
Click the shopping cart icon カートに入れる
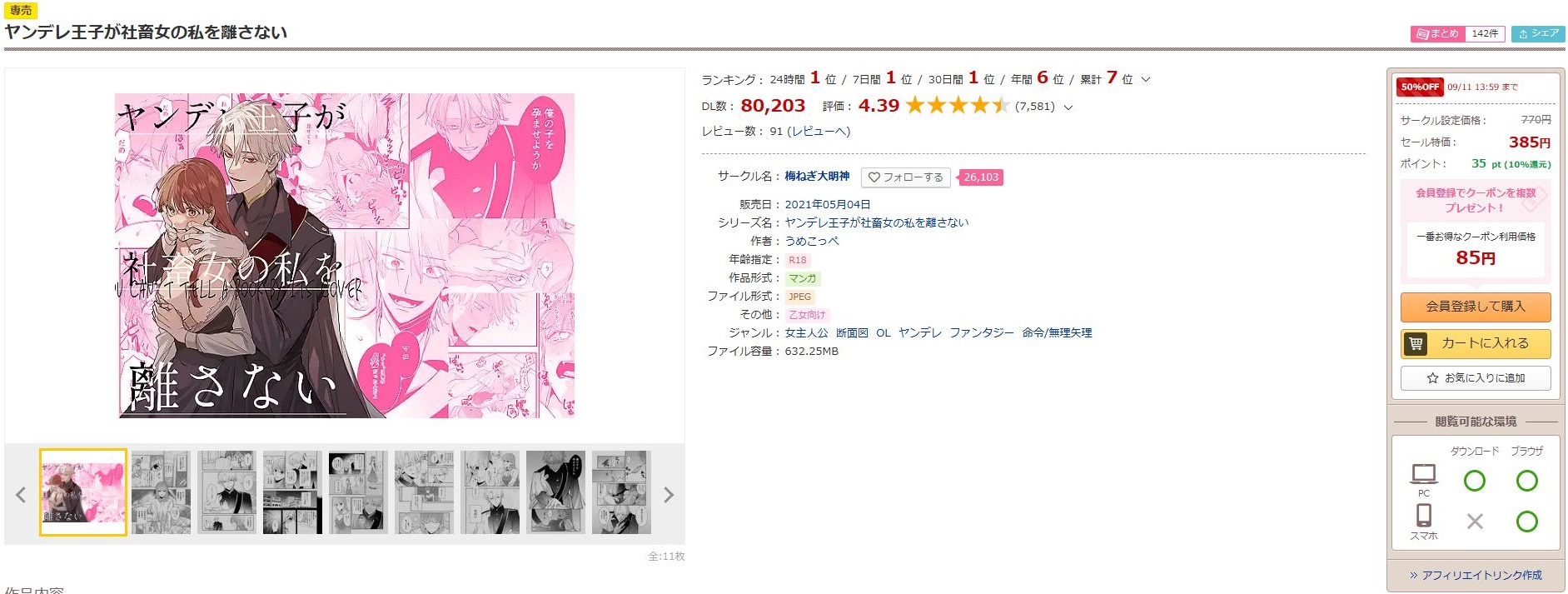point(1416,343)
